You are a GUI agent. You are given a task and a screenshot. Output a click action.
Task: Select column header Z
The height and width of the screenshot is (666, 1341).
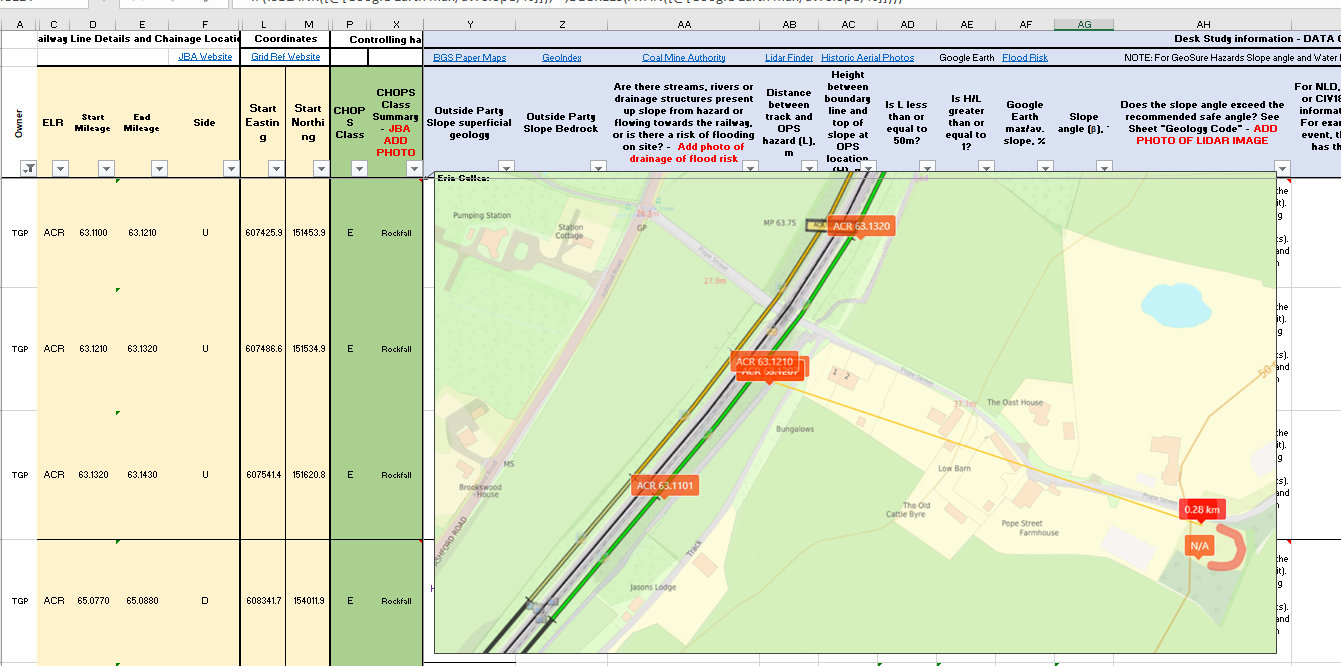coord(562,24)
